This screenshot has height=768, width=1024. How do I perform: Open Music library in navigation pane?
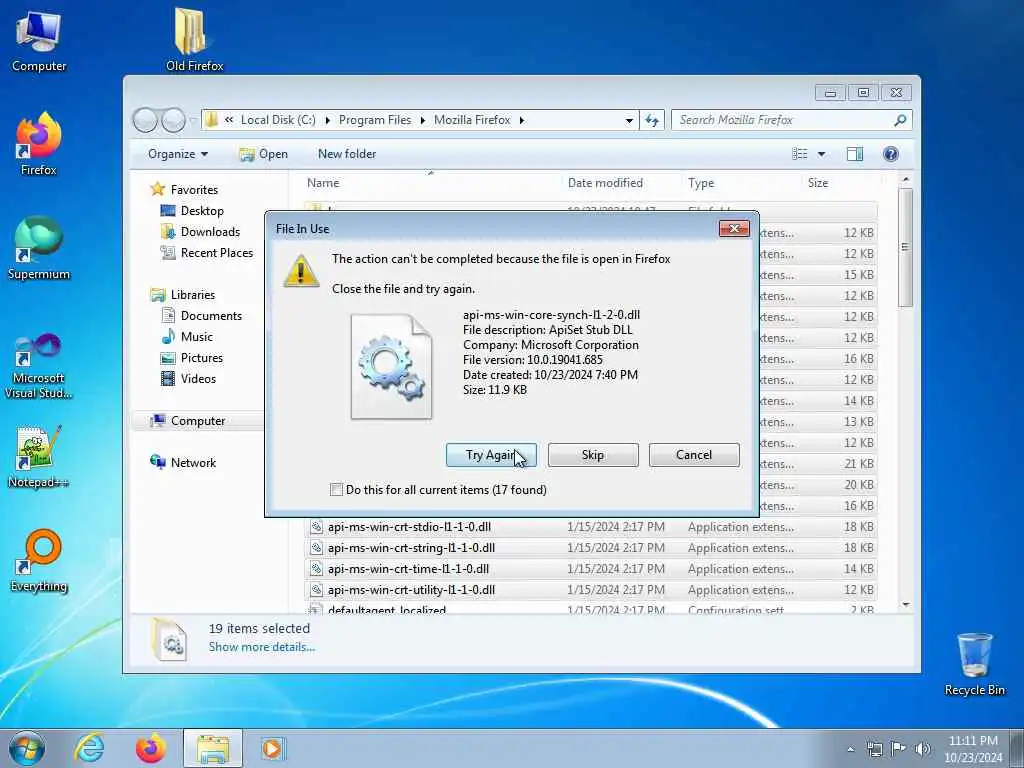tap(196, 336)
